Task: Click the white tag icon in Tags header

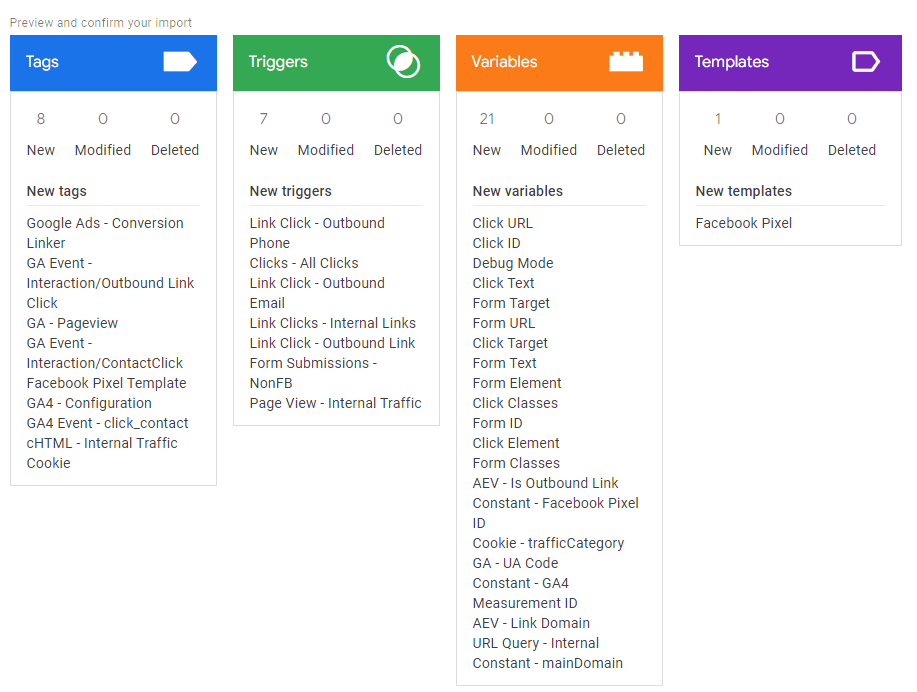Action: (180, 61)
